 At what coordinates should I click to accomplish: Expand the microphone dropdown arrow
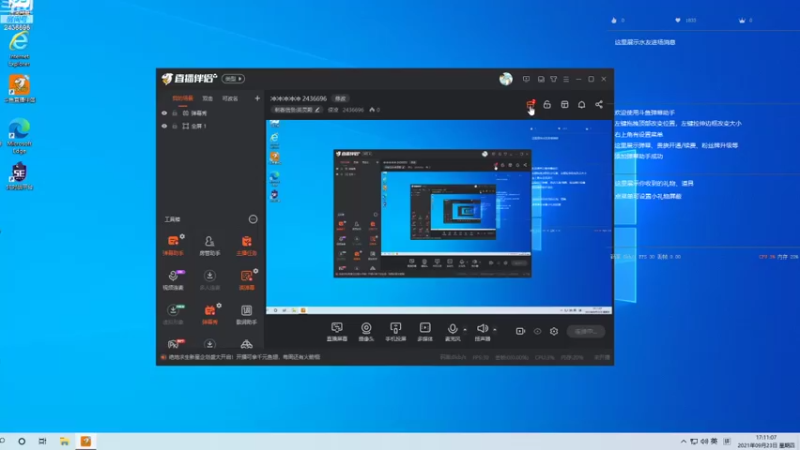pyautogui.click(x=465, y=330)
